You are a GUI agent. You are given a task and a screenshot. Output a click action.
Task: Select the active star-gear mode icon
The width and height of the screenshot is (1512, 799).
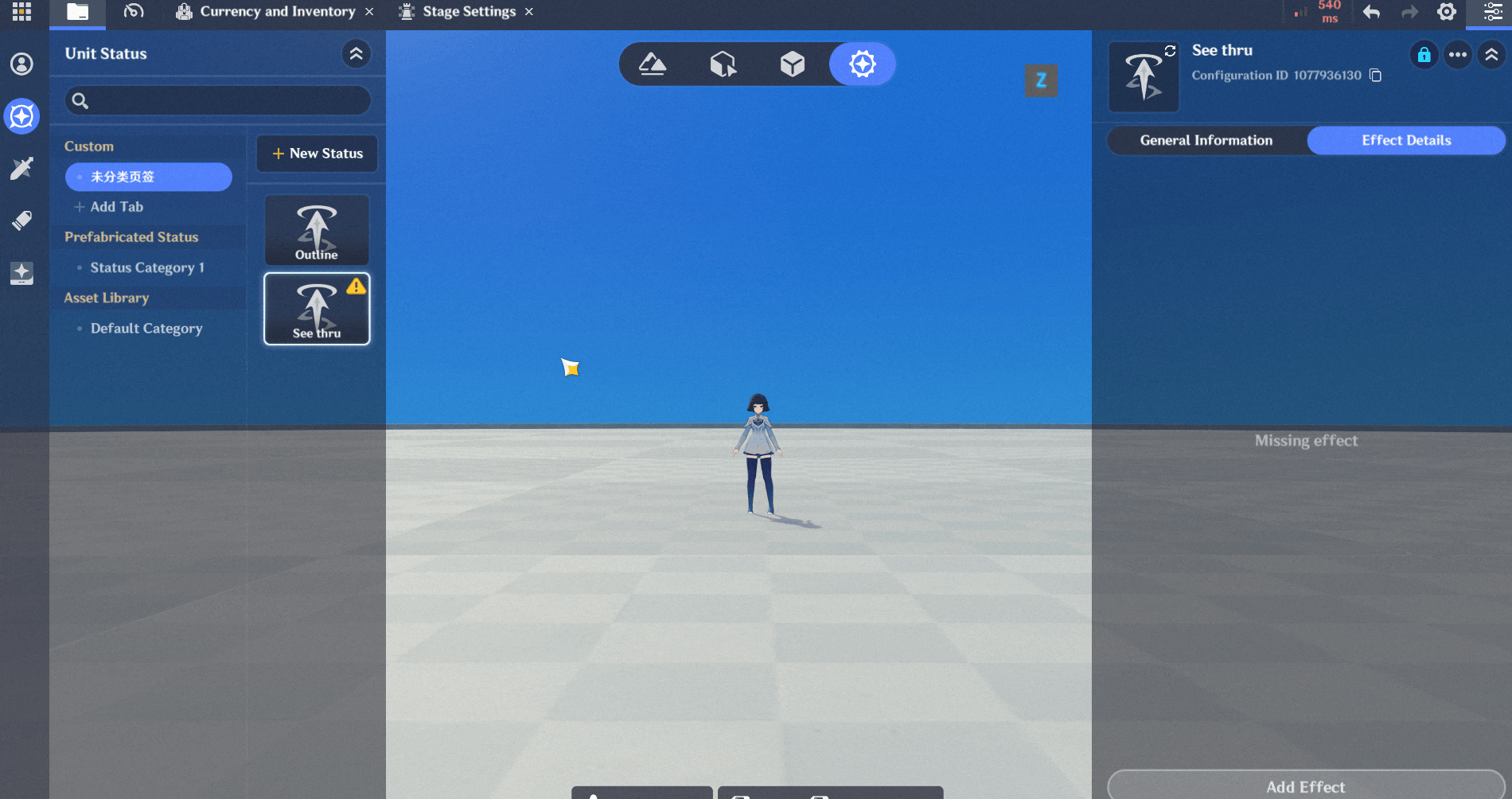863,64
